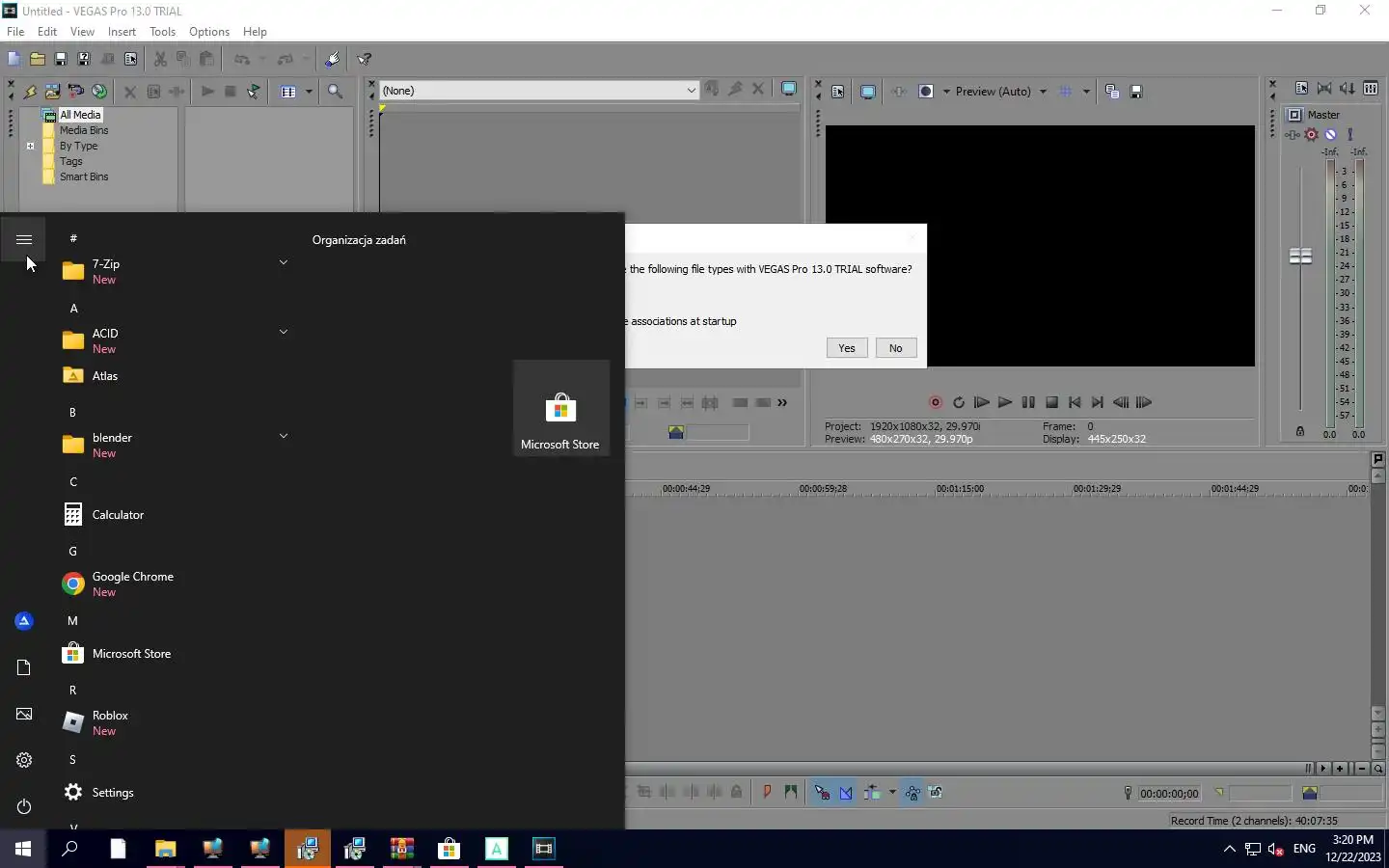Click the Master FX gear icon

(x=1311, y=135)
